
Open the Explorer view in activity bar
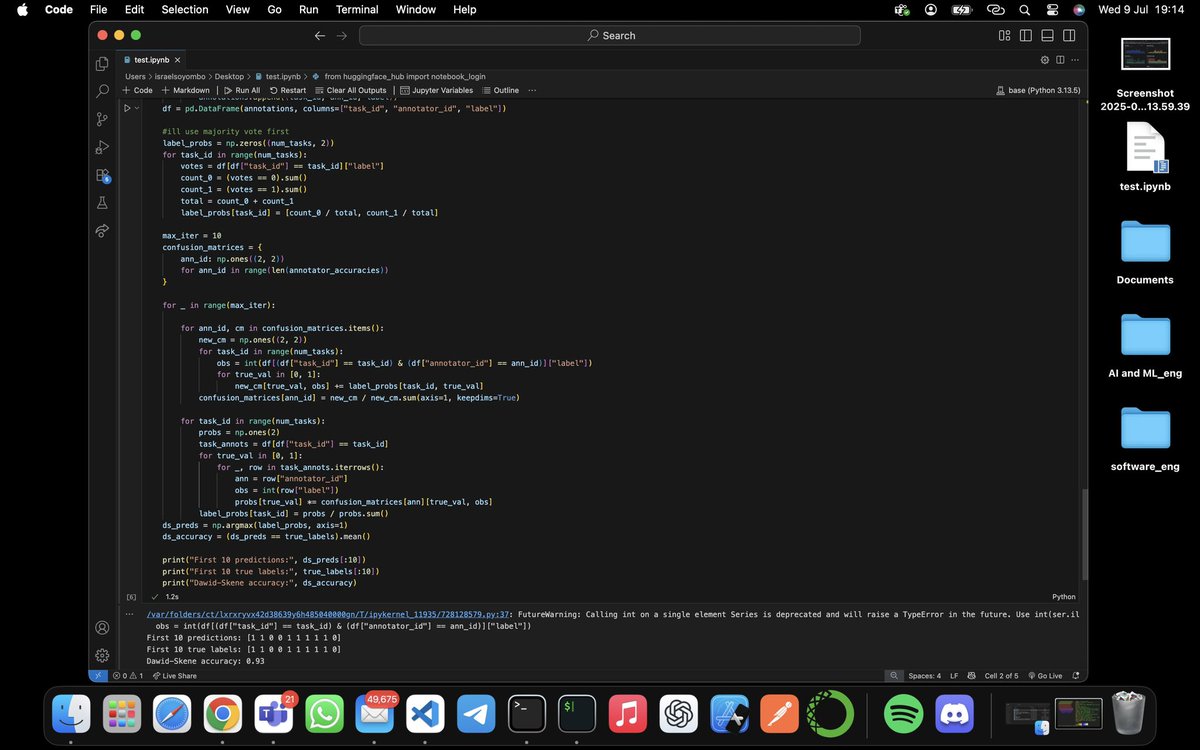coord(102,64)
